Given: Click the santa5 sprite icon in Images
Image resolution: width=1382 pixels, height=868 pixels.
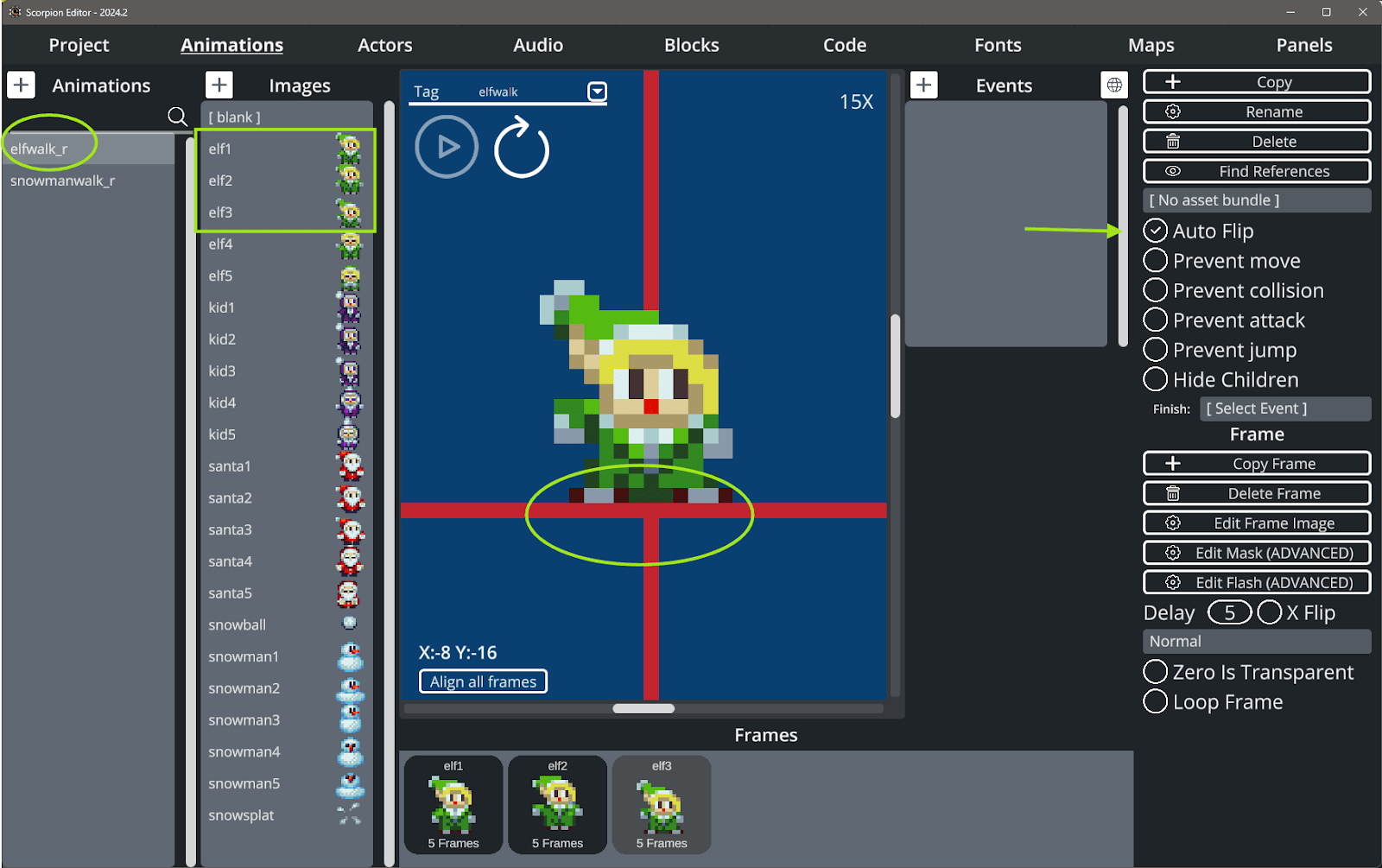Looking at the screenshot, I should pos(349,593).
